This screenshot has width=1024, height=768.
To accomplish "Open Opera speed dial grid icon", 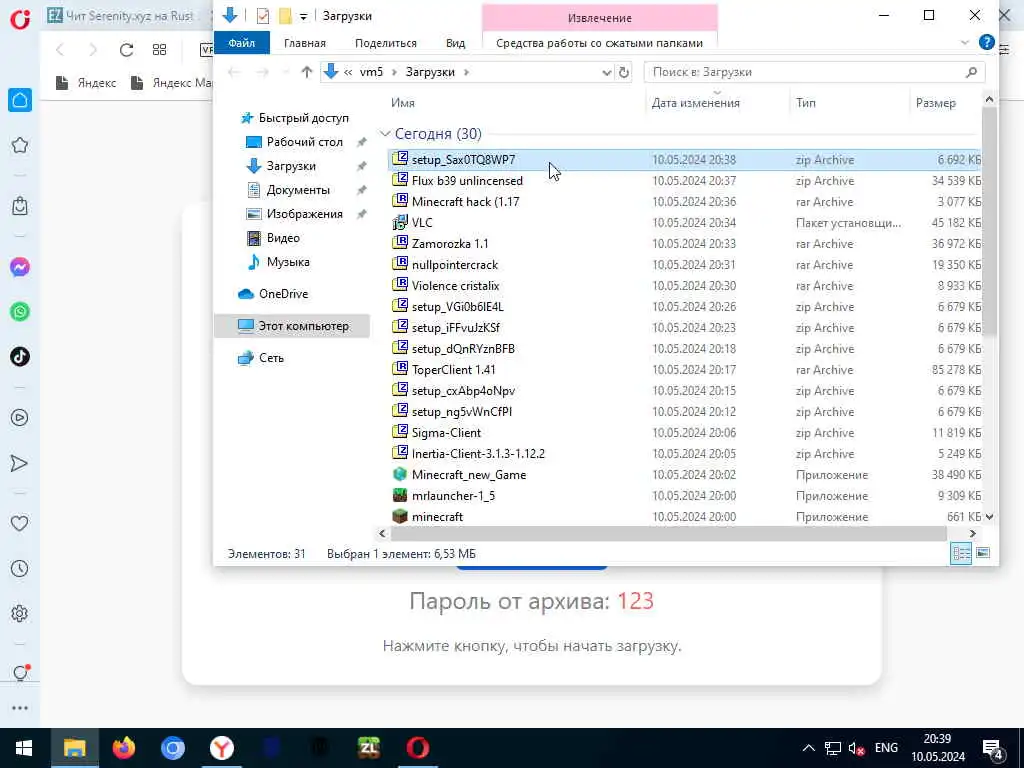I will click(x=159, y=50).
